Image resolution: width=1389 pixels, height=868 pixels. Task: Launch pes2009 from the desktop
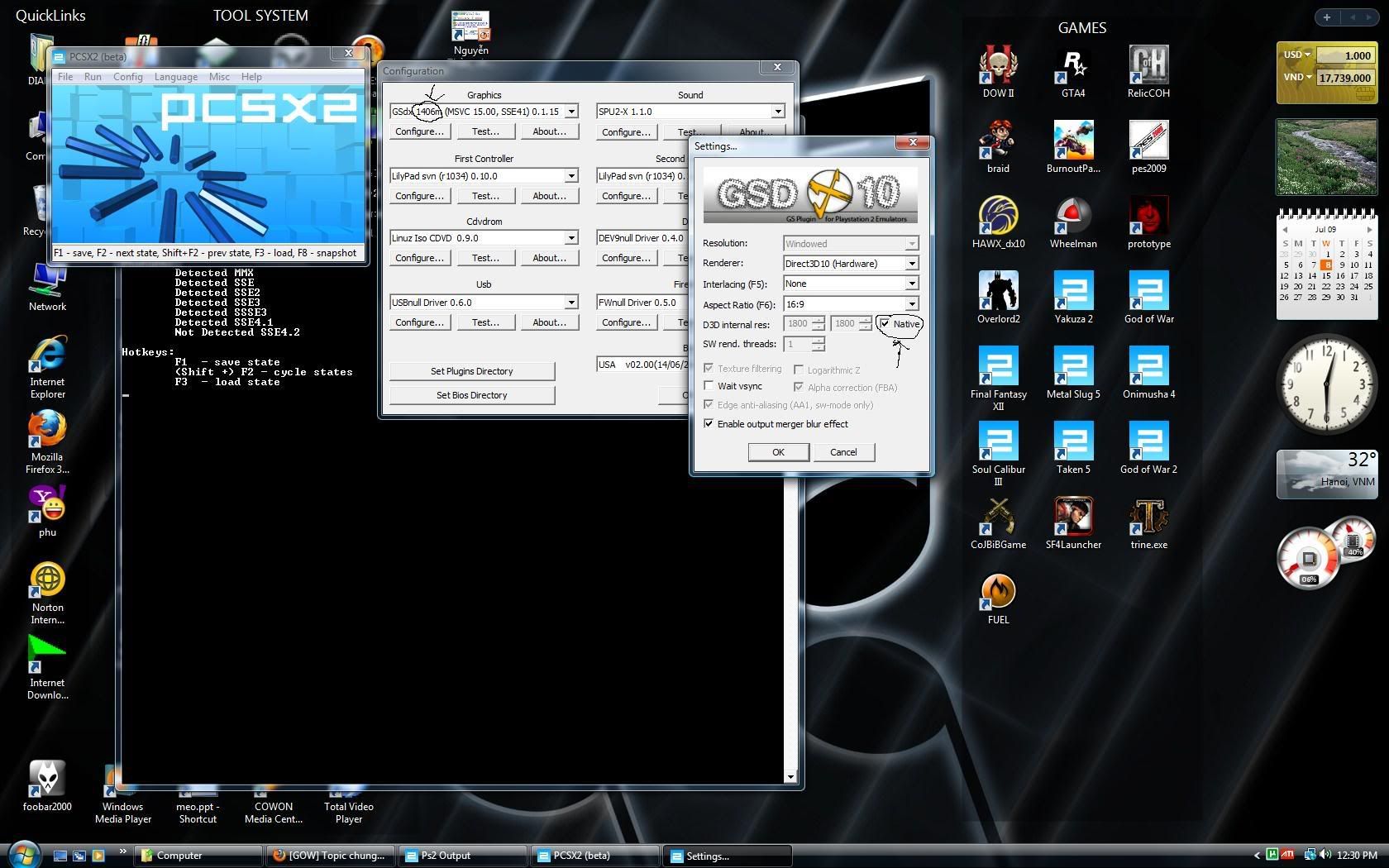tap(1148, 146)
